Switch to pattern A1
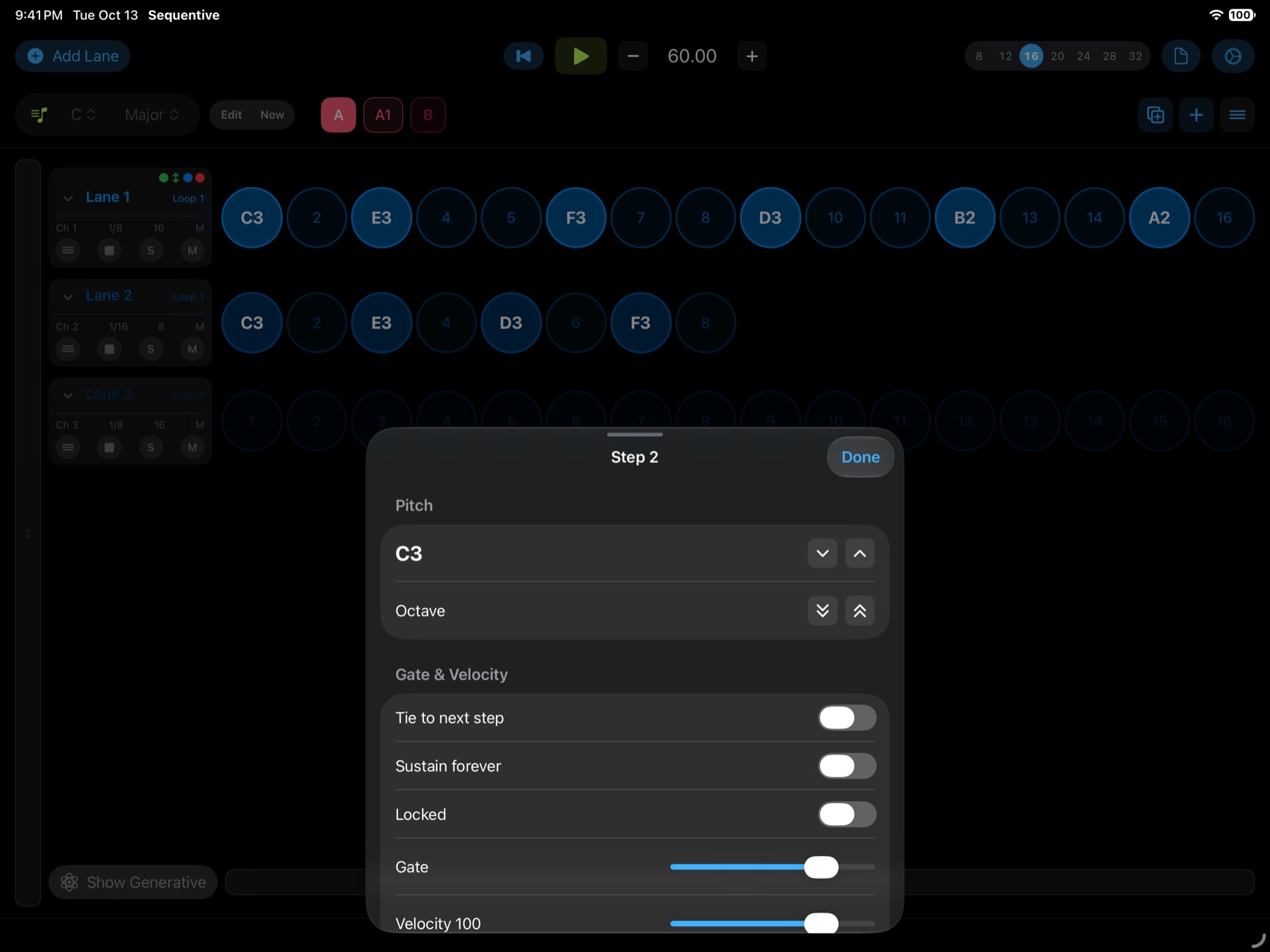The width and height of the screenshot is (1270, 952). click(383, 115)
